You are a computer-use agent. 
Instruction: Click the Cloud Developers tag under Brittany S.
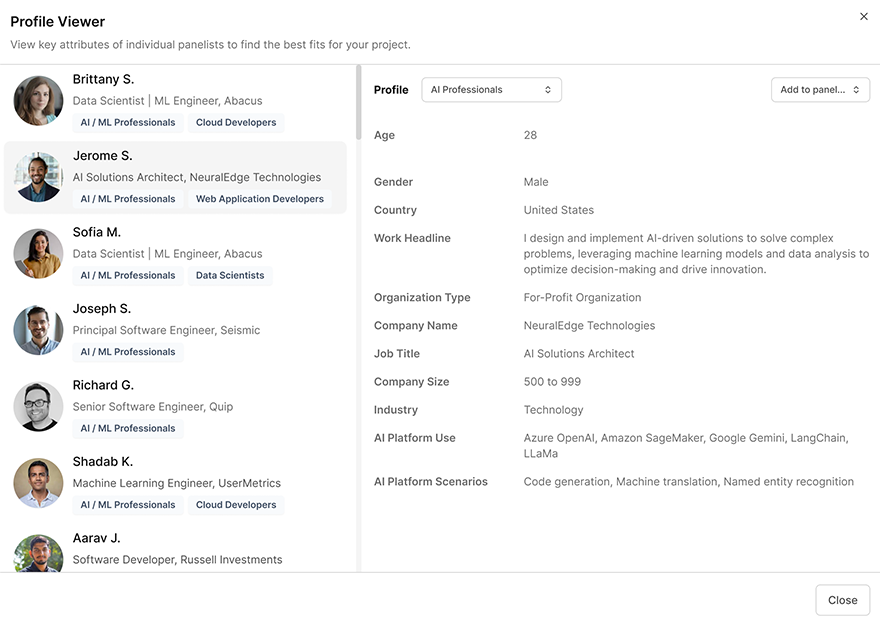coord(236,121)
